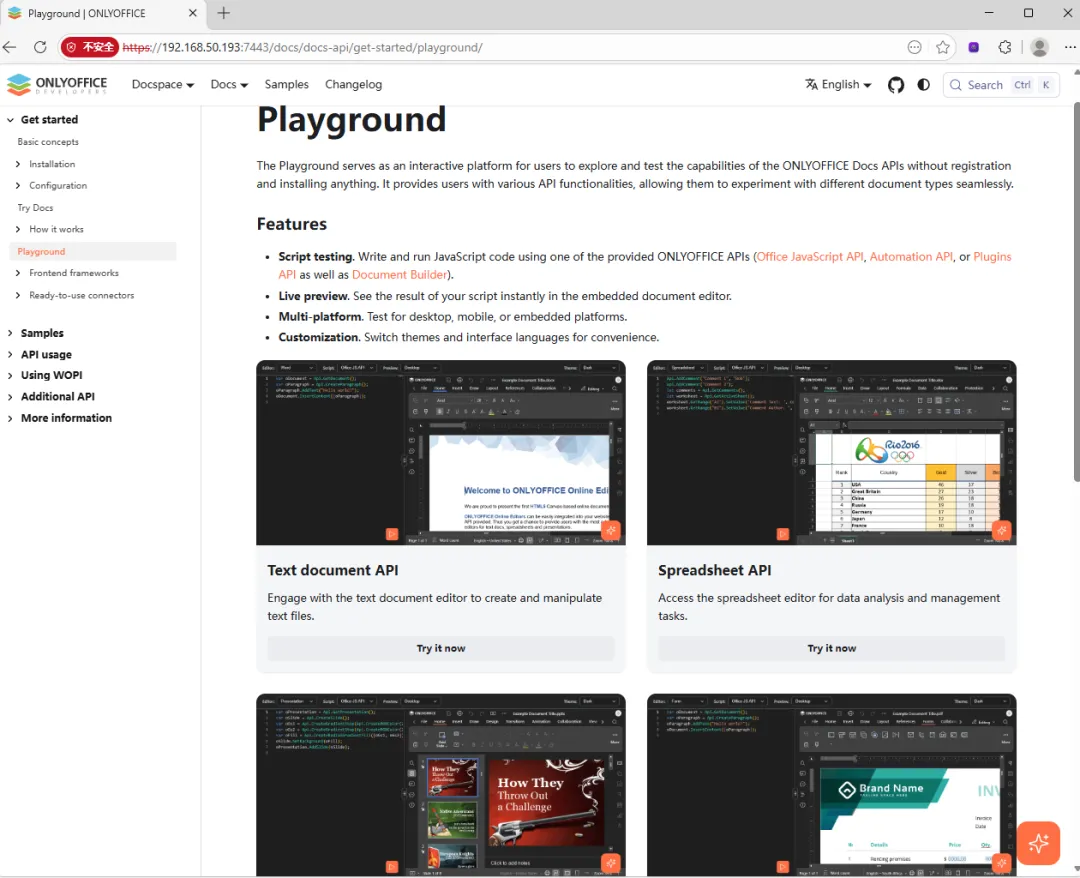Open the GitHub repository icon

[x=895, y=85]
